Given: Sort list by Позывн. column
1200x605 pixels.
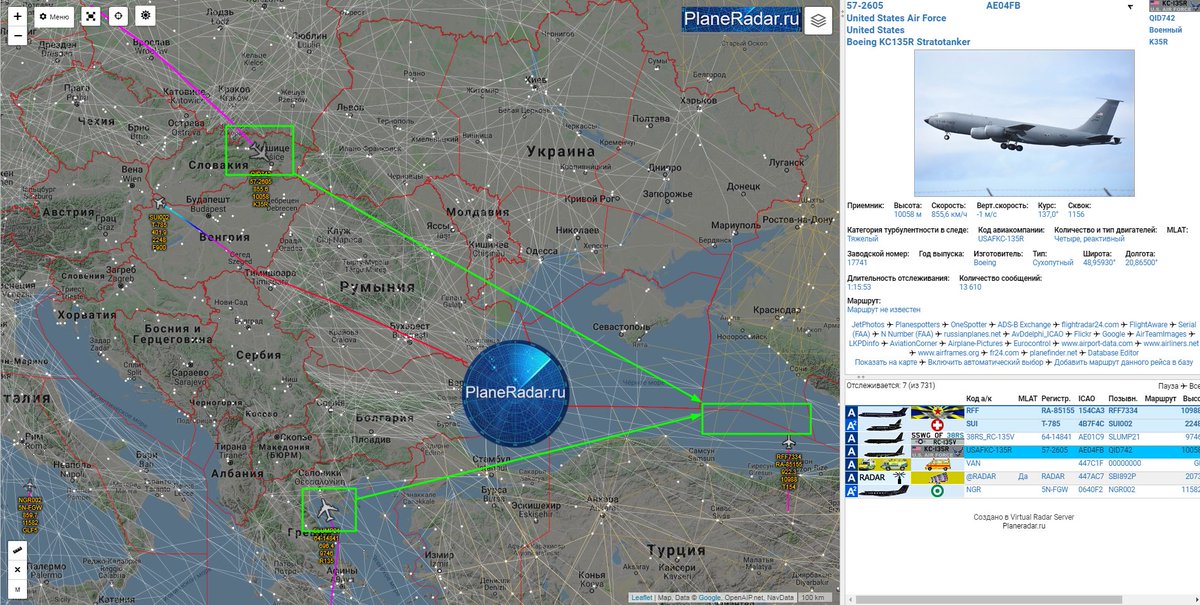Looking at the screenshot, I should coord(1123,399).
